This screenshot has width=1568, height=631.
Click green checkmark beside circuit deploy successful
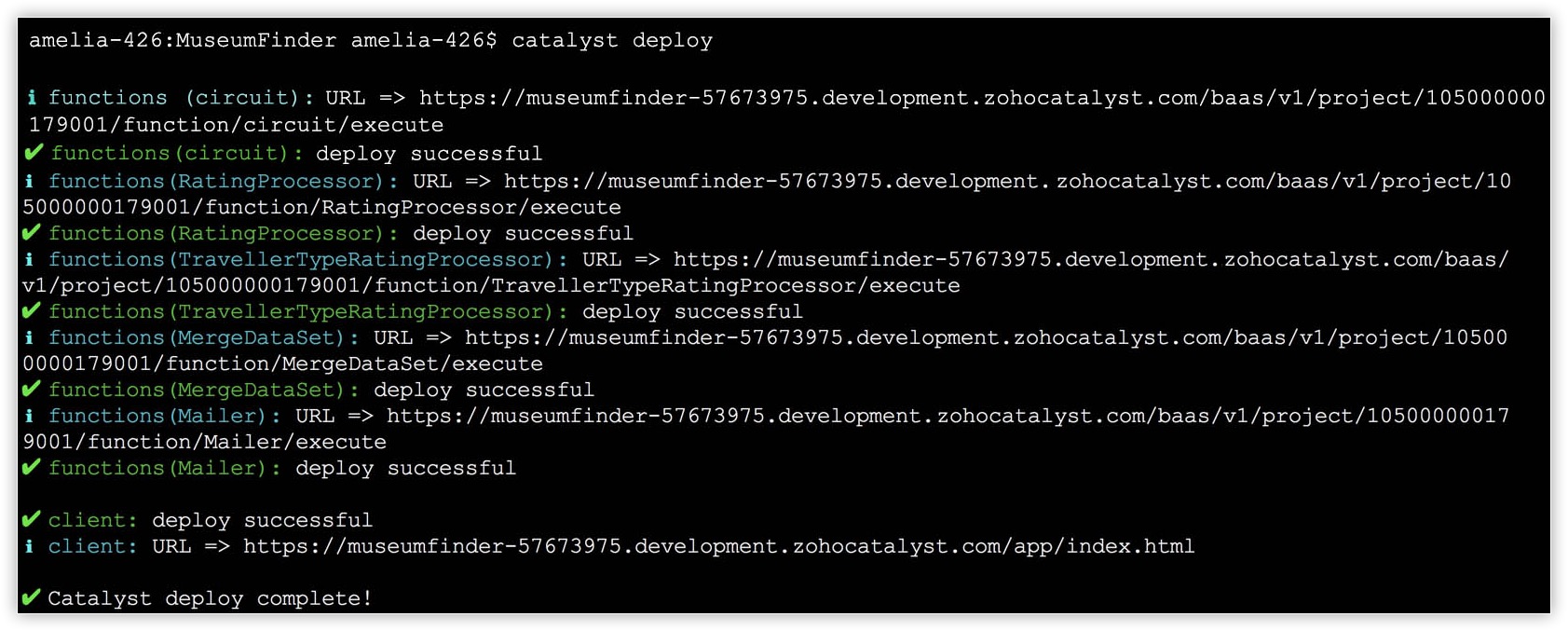(x=34, y=153)
